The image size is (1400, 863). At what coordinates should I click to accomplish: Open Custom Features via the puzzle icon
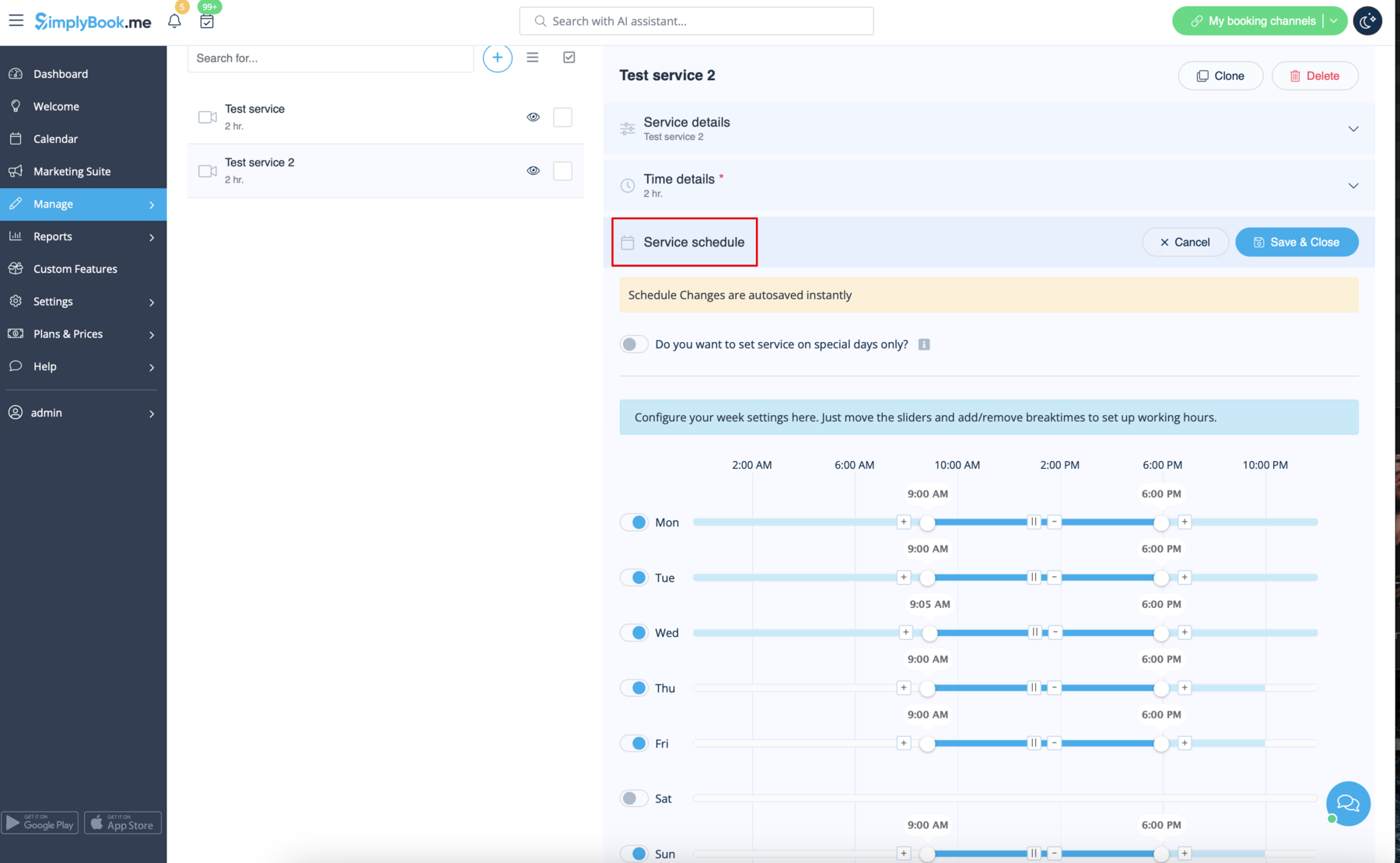[16, 268]
